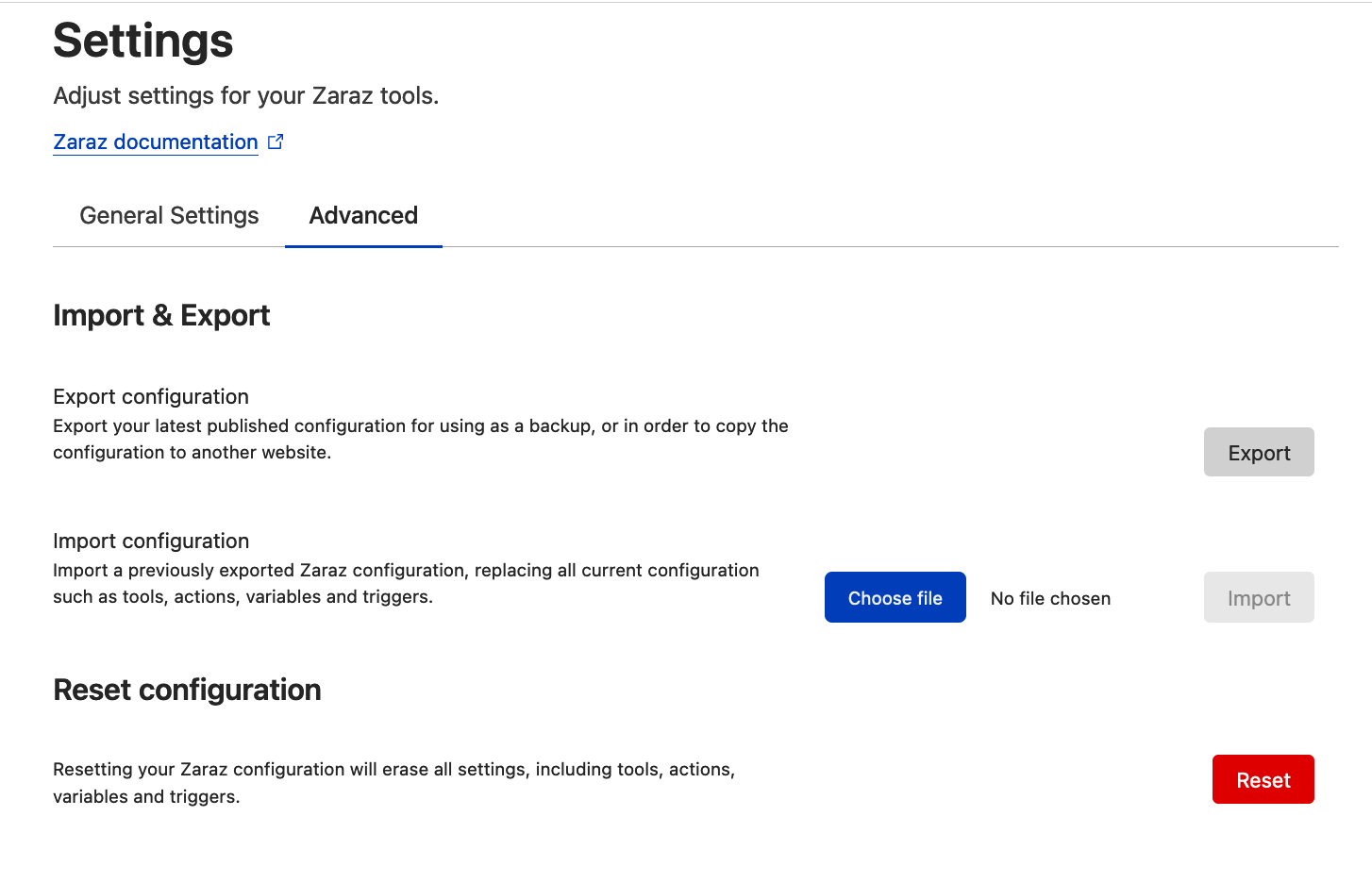The height and width of the screenshot is (883, 1372).
Task: Click the Export button under Import & Export
Action: point(1259,452)
